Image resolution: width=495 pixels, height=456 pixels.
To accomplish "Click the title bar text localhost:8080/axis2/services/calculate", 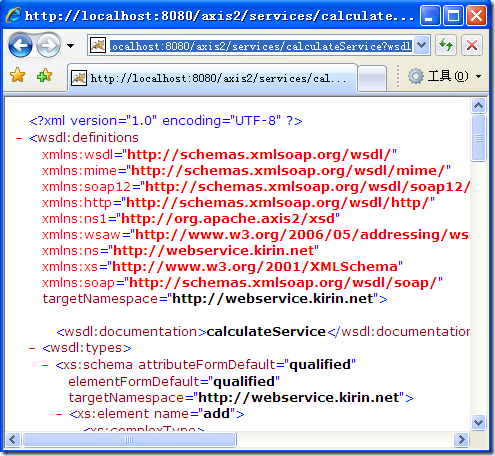I will [x=219, y=16].
